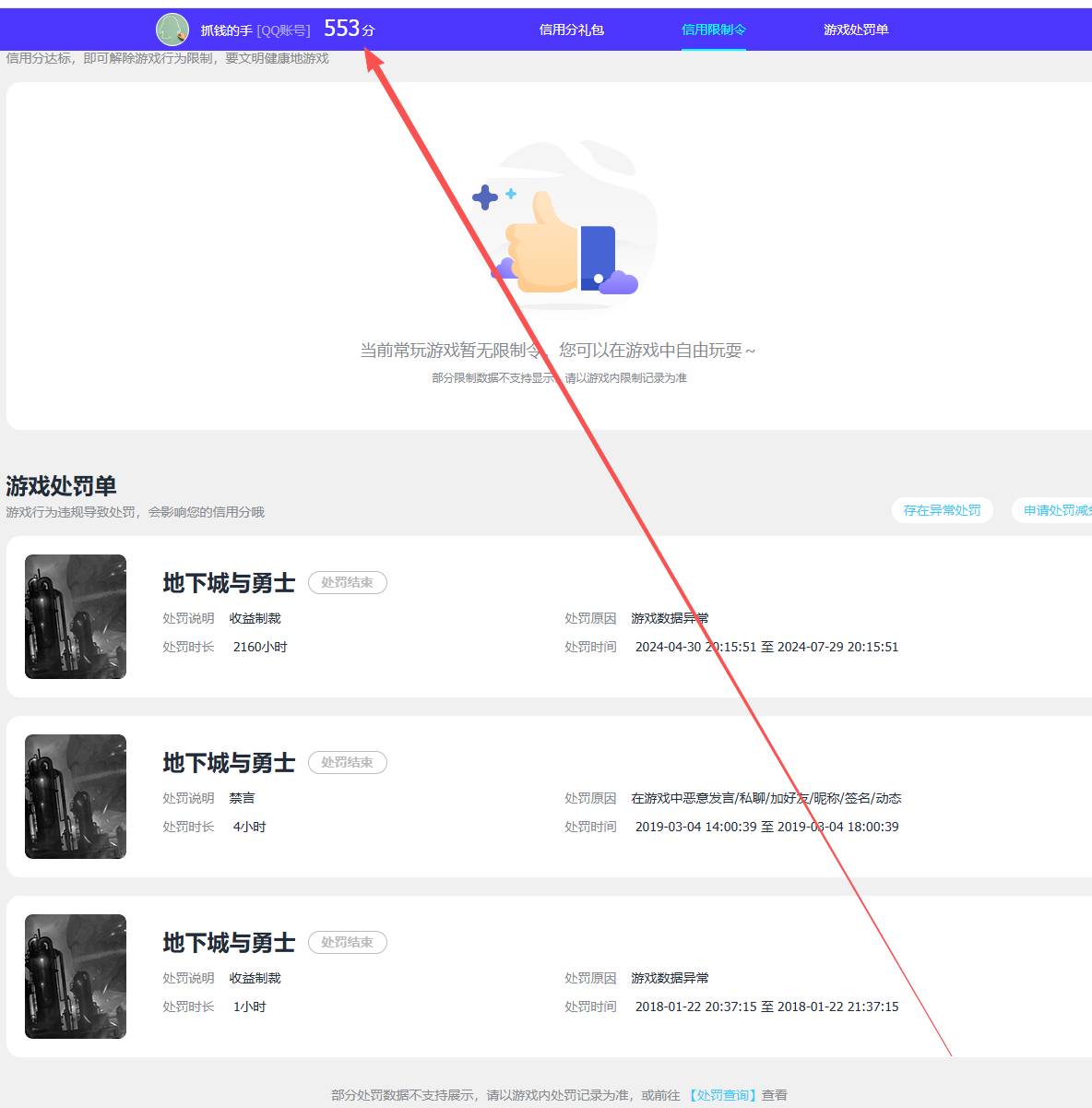Image resolution: width=1092 pixels, height=1108 pixels.
Task: Click the [QQ账号] label beside username
Action: (283, 30)
